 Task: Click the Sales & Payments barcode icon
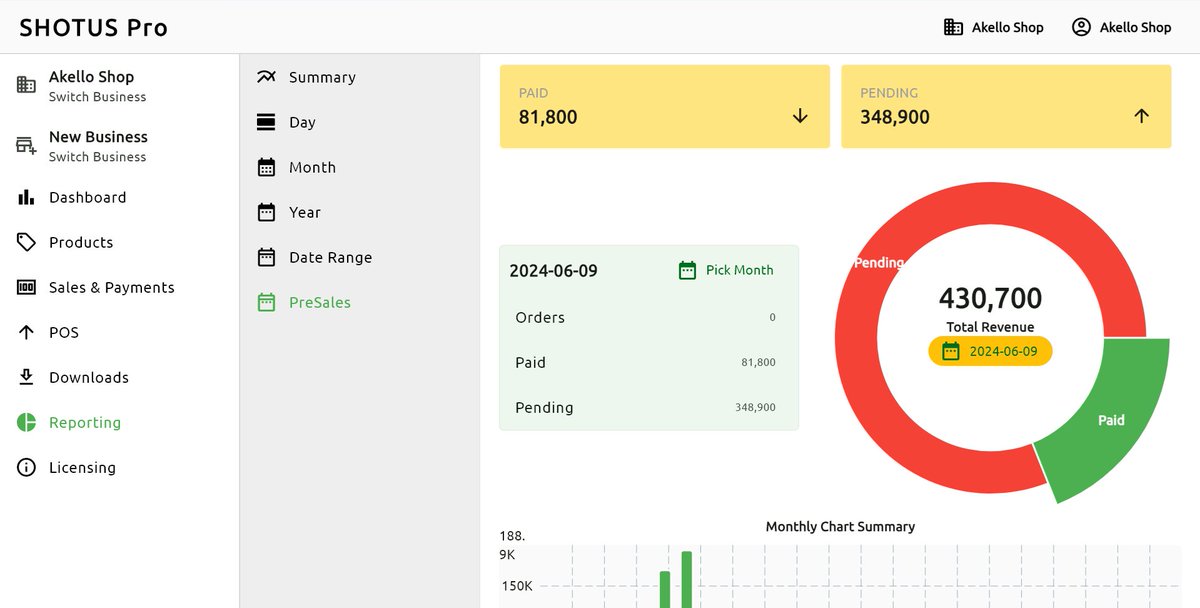[26, 287]
